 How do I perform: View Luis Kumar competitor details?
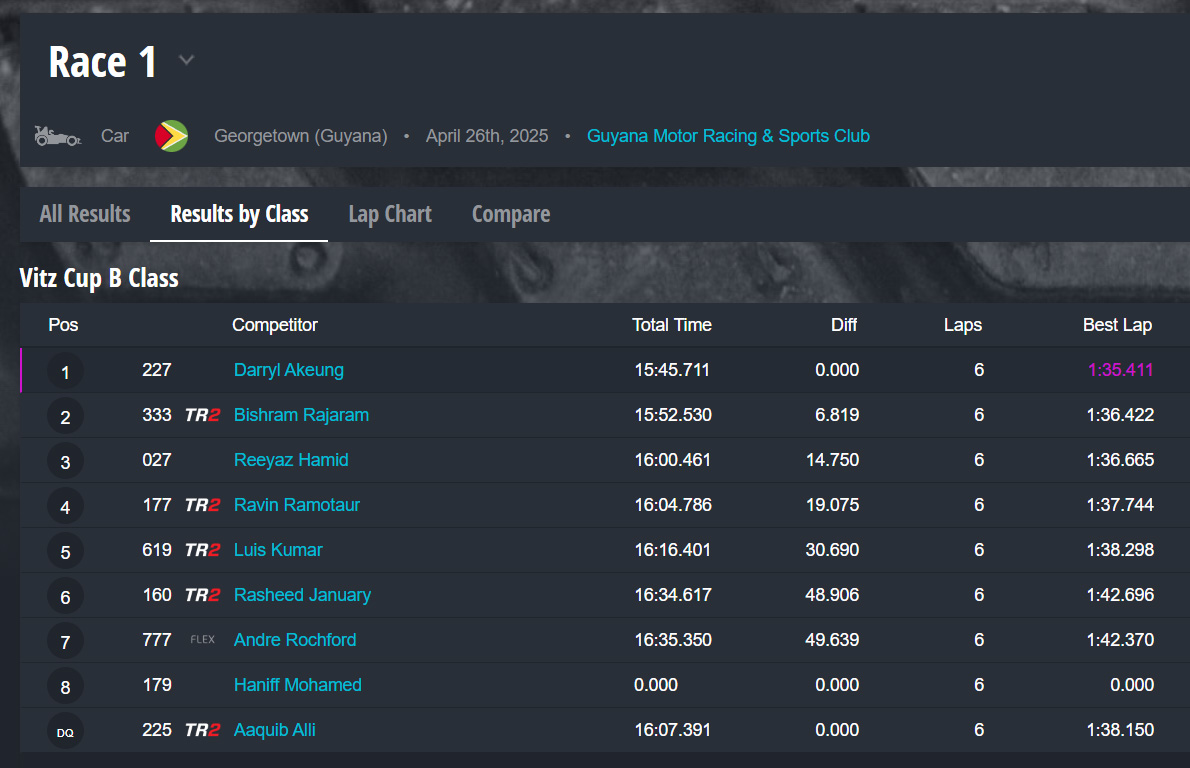click(278, 550)
